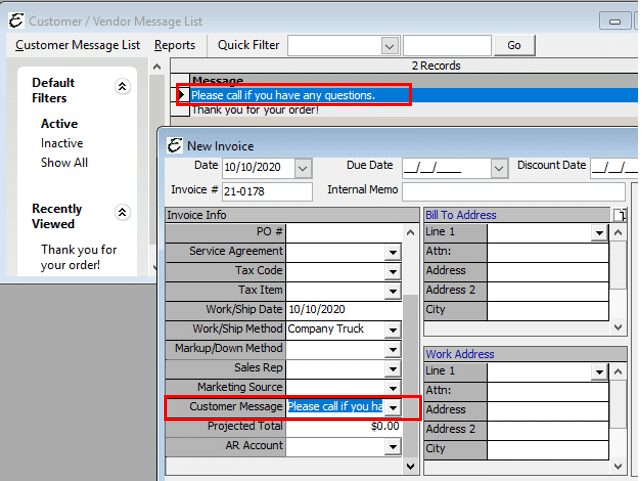
Task: Click the Projected Total $0.00 value
Action: coord(385,426)
